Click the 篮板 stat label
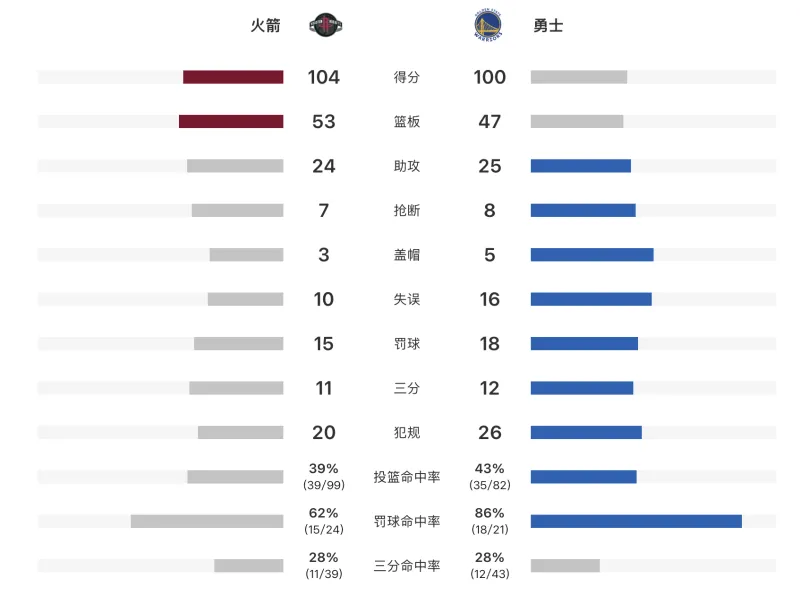The height and width of the screenshot is (604, 800). pos(407,122)
